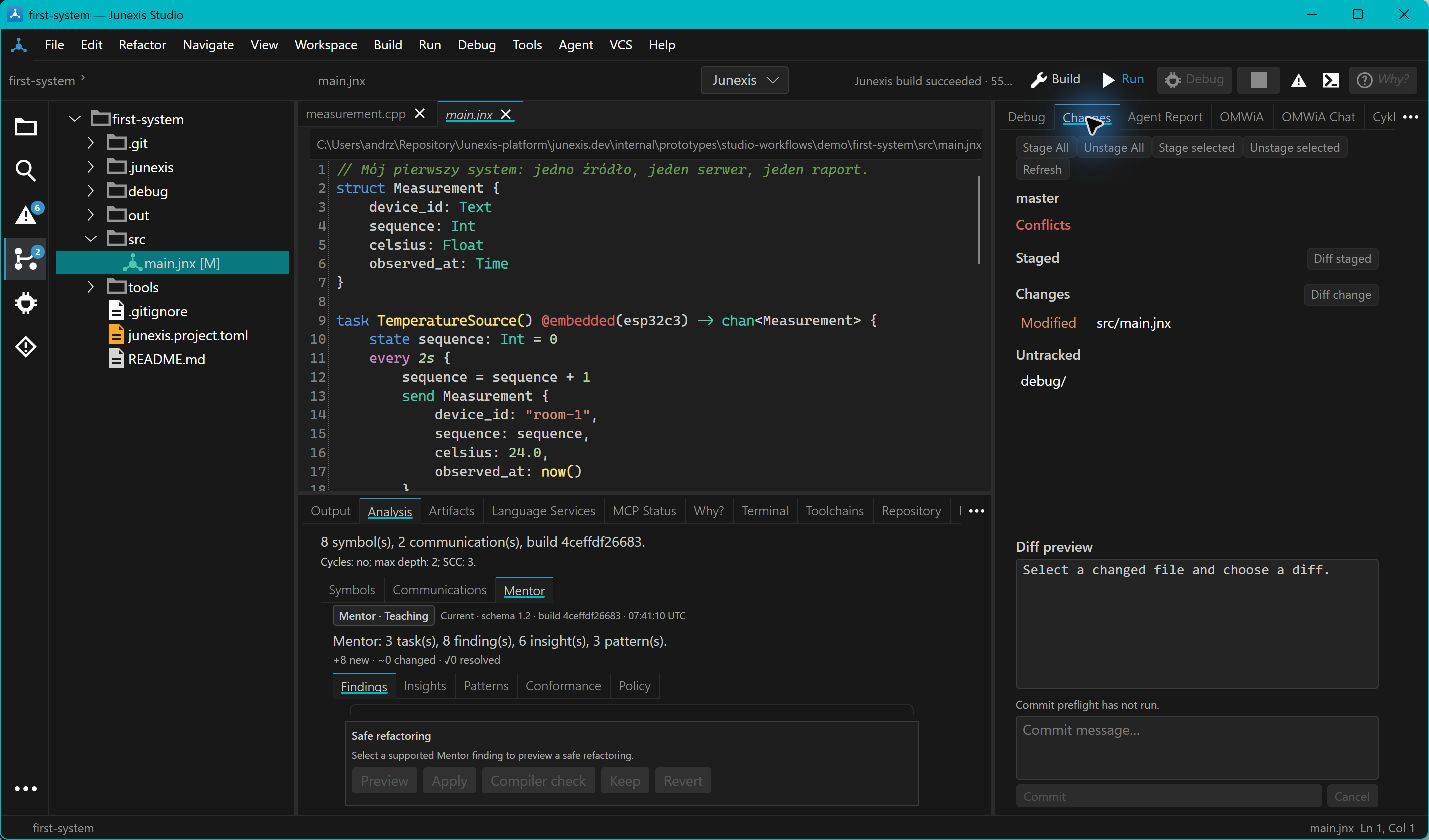Screen dimensions: 1429x840
Task: Open the Refactor menu
Action: click(x=142, y=45)
